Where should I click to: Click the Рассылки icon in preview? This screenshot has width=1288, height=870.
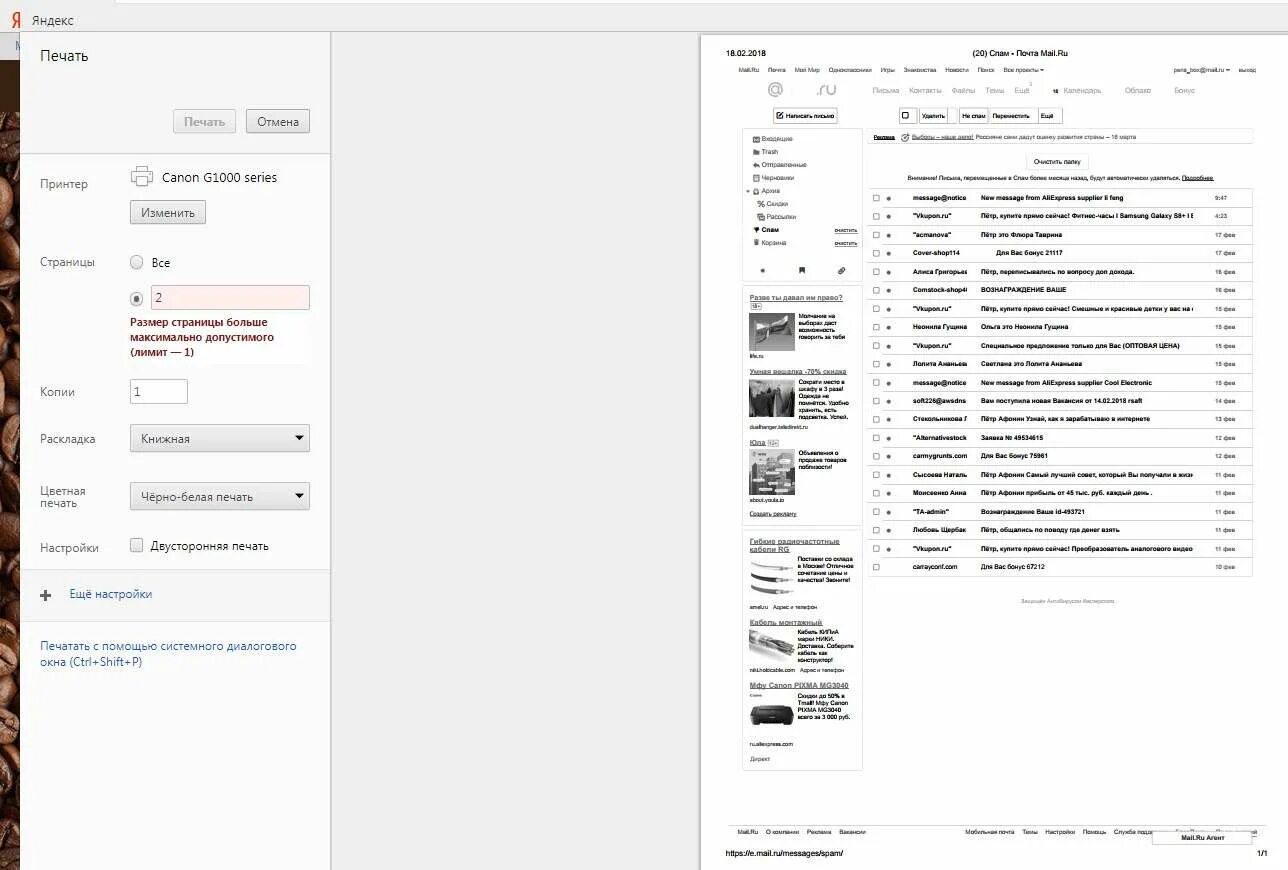[761, 216]
